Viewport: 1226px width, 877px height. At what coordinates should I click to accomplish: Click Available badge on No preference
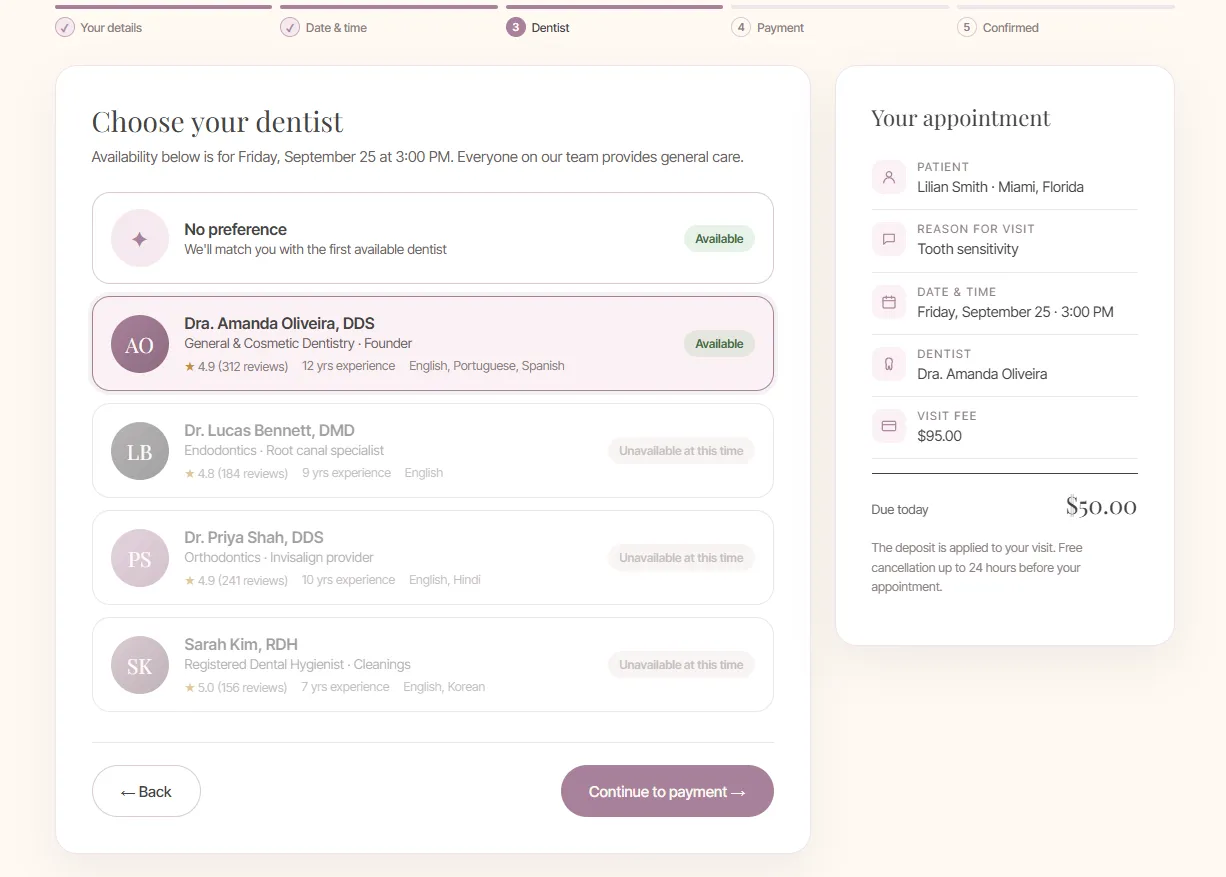pyautogui.click(x=719, y=239)
